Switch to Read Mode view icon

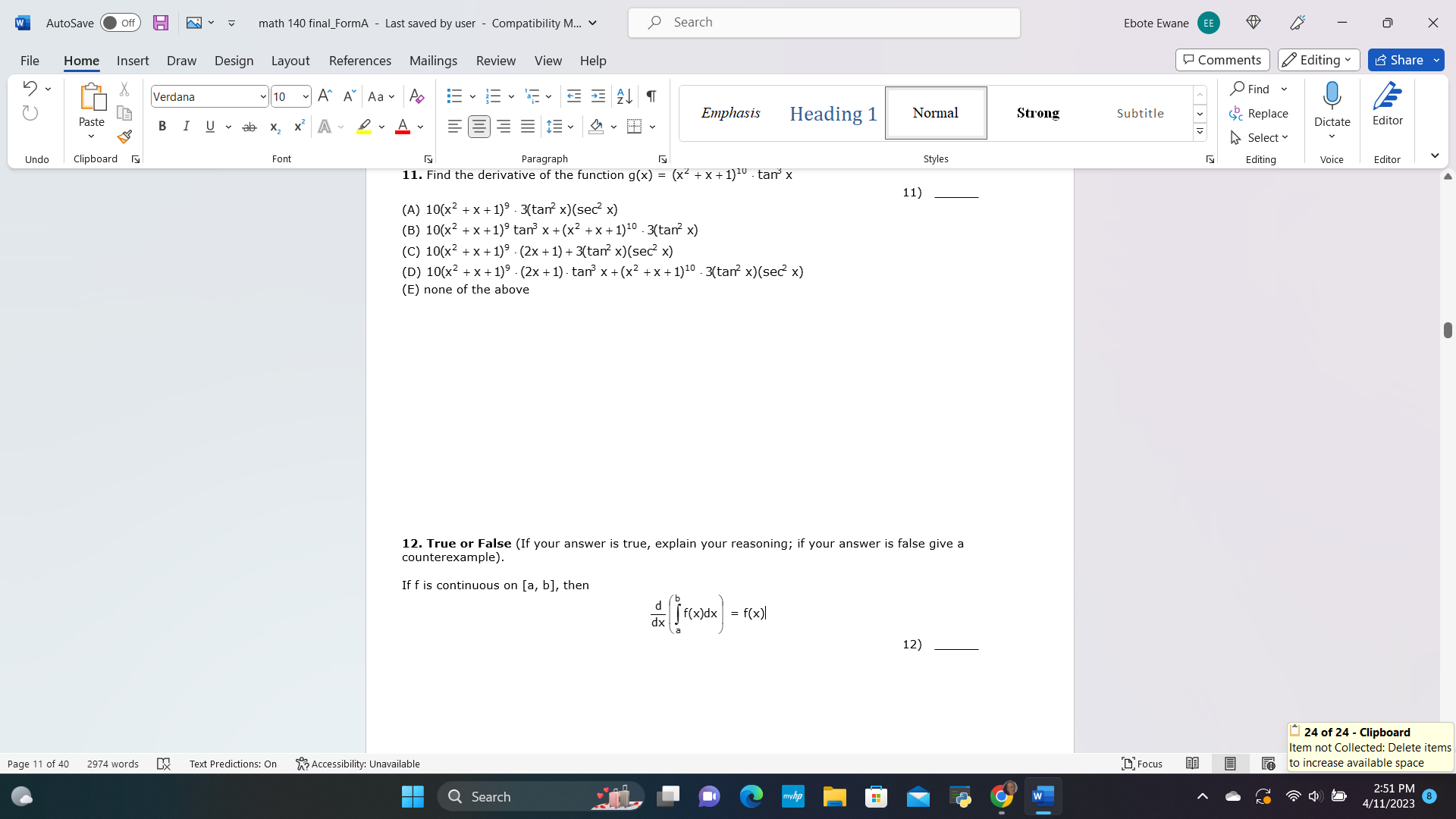[1192, 764]
